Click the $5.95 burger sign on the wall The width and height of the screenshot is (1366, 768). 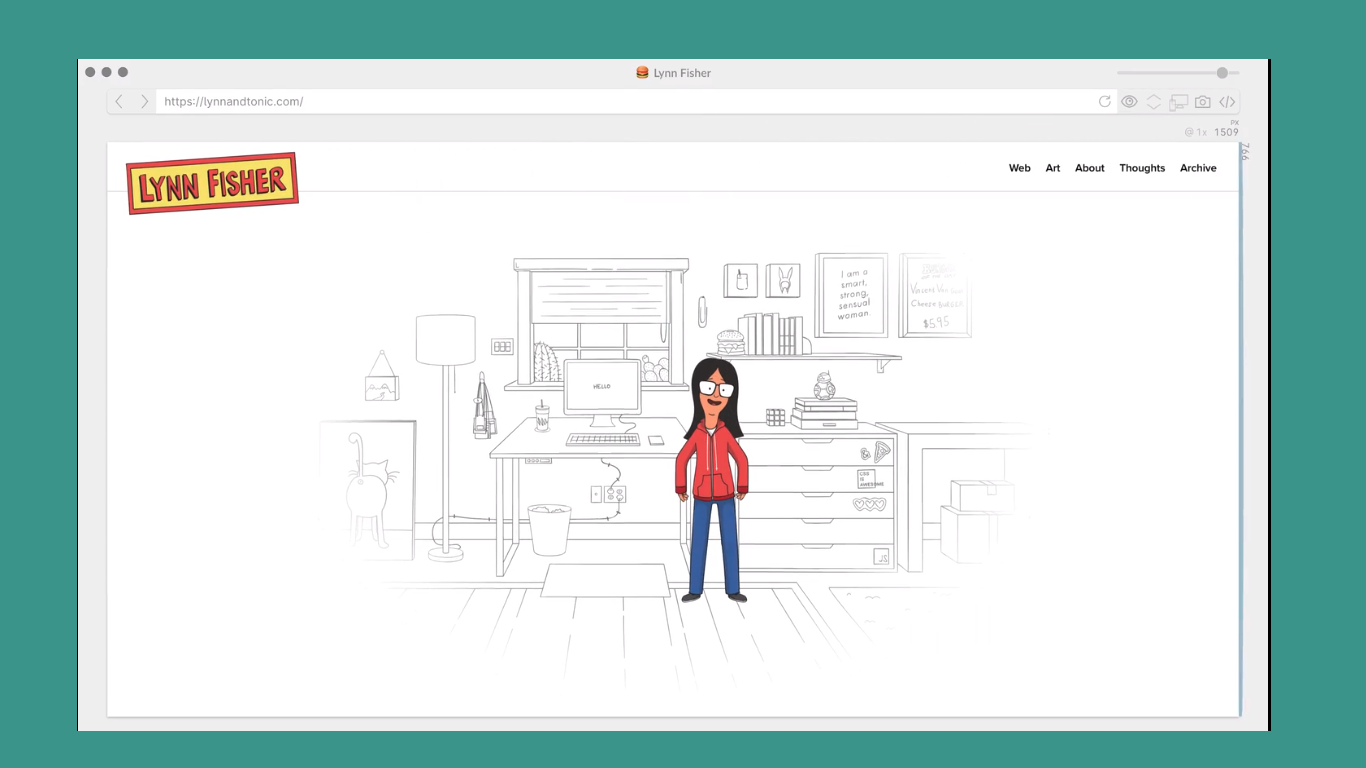tap(935, 296)
